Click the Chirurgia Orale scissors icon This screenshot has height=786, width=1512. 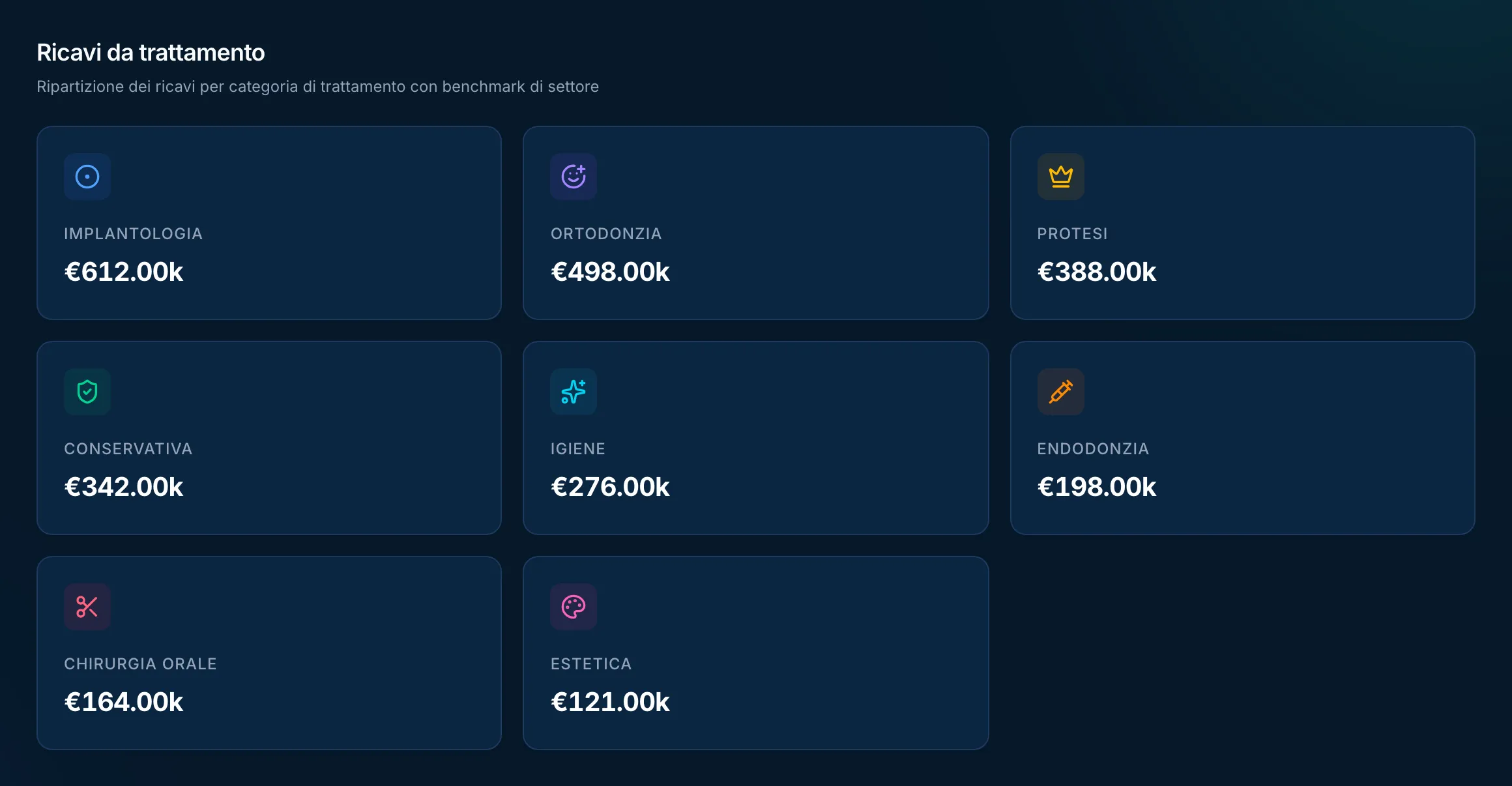pos(87,607)
